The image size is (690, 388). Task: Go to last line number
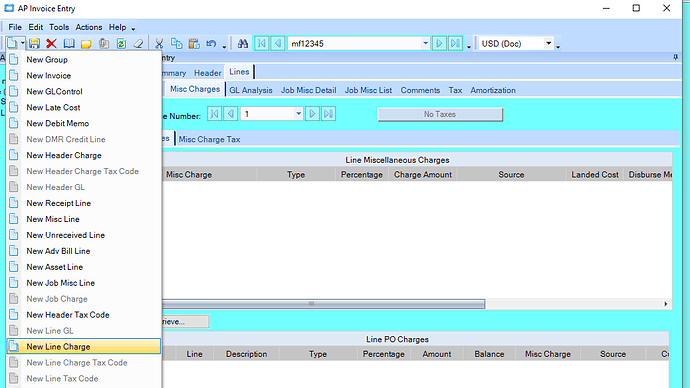coord(328,114)
